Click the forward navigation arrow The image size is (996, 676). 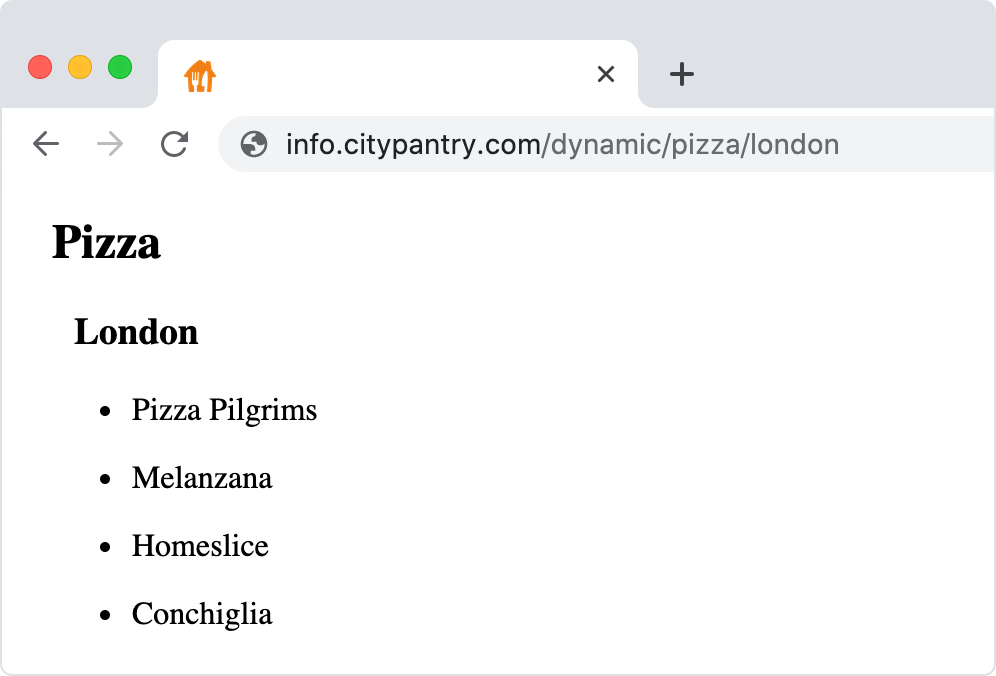coord(110,144)
